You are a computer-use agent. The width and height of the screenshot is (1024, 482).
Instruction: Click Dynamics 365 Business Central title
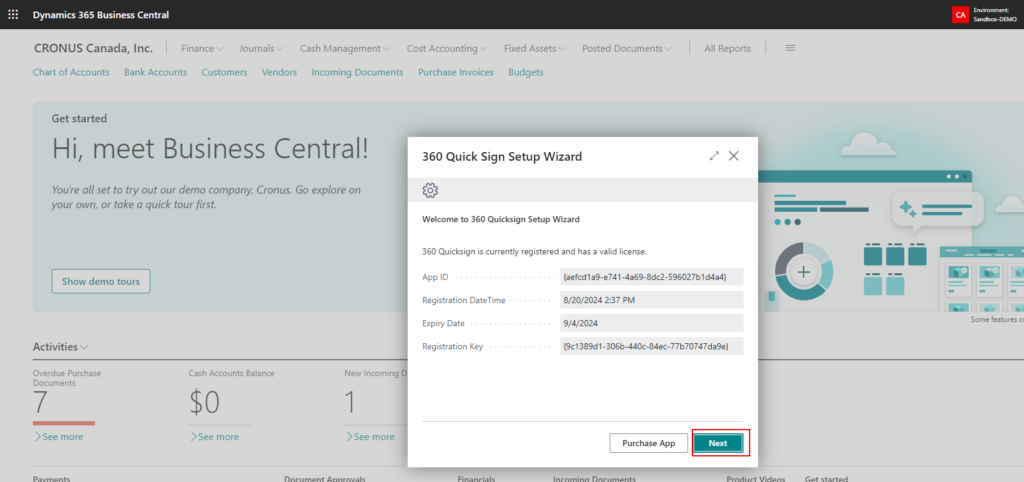101,14
